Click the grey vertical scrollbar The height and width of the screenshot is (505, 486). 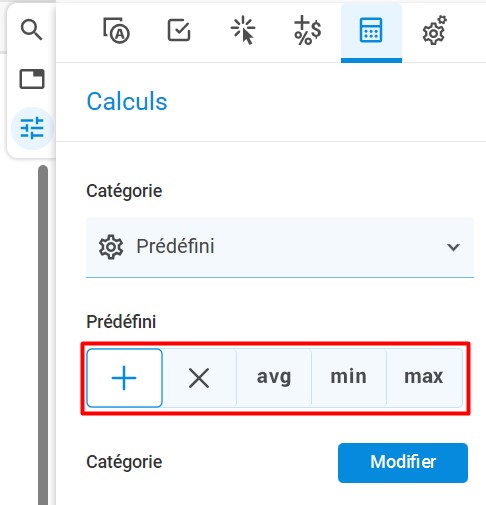[x=43, y=335]
